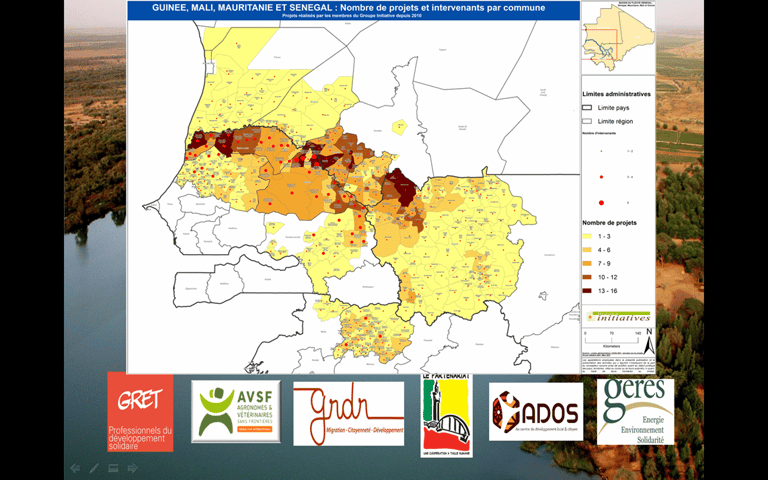Click the initiatives logo in legend

619,316
